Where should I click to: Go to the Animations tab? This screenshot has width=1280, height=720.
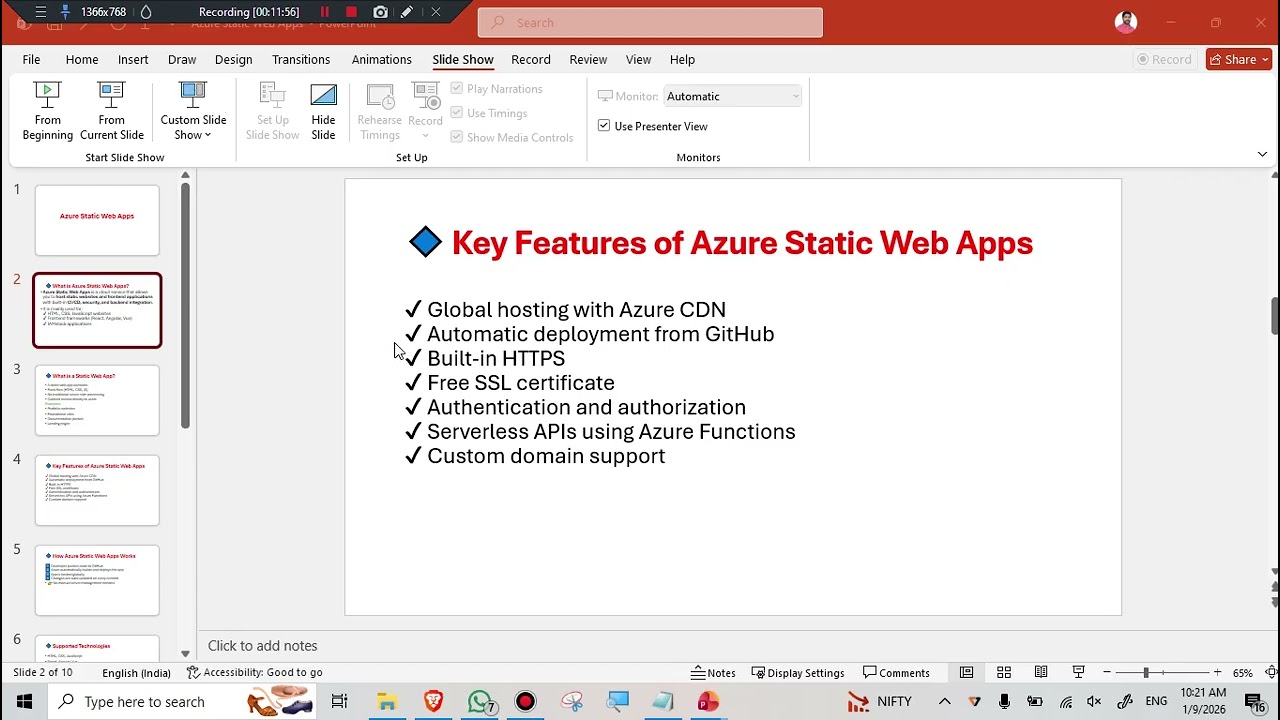click(381, 59)
